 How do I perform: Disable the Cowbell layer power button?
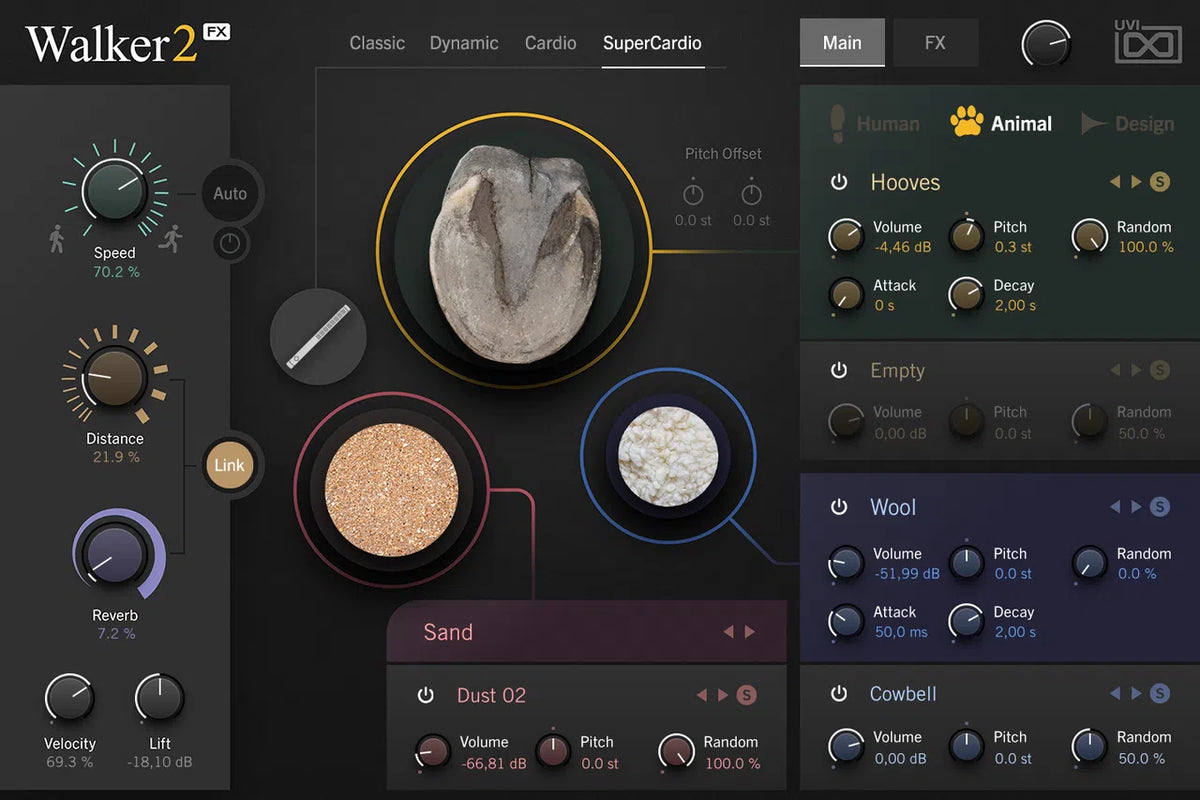839,694
